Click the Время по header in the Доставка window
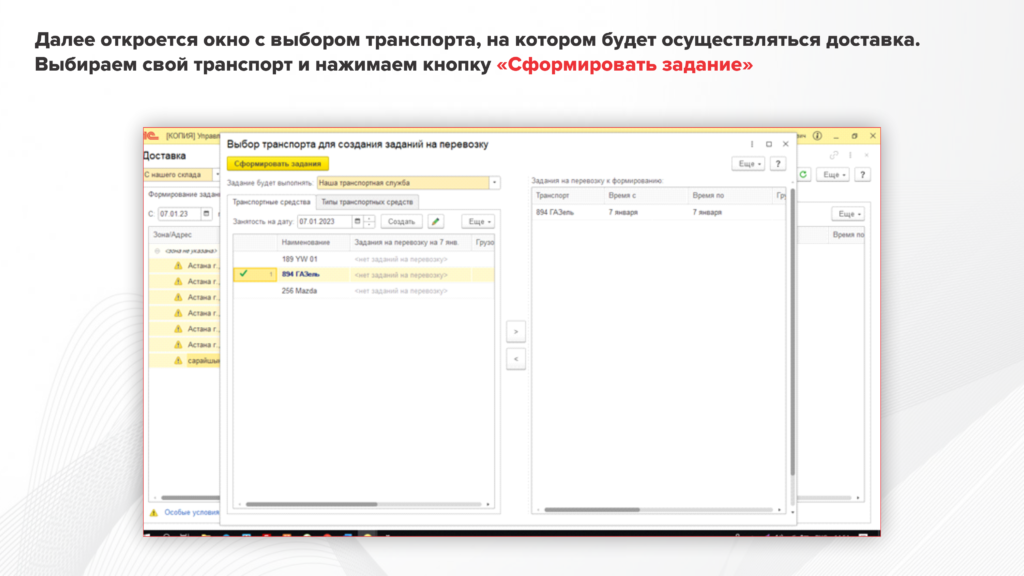This screenshot has width=1024, height=576. click(x=848, y=234)
